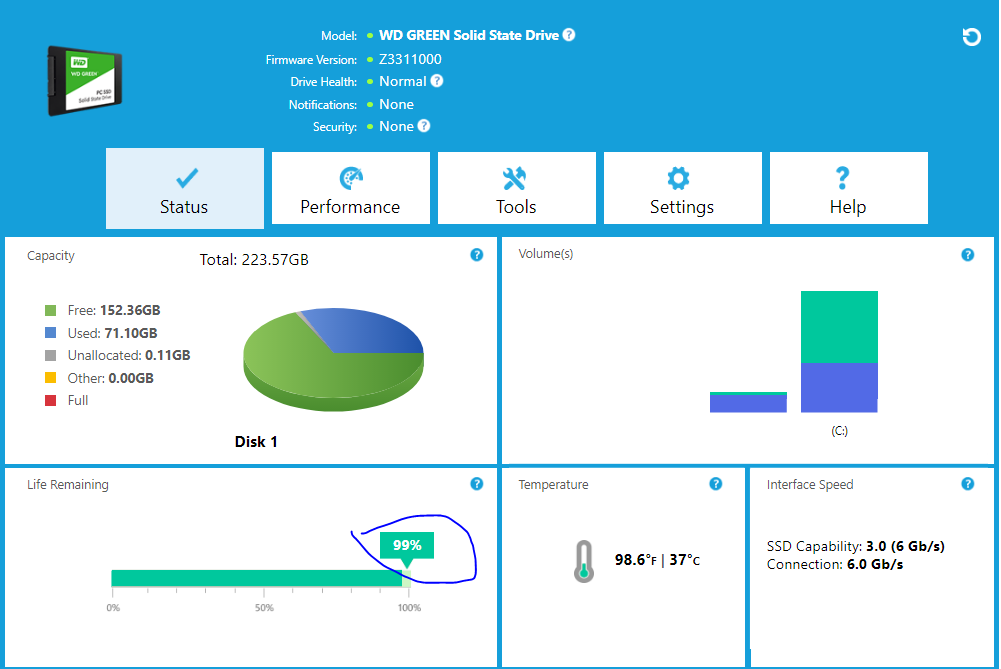1001x669 pixels.
Task: Click the green Free legend swatch
Action: pos(50,310)
